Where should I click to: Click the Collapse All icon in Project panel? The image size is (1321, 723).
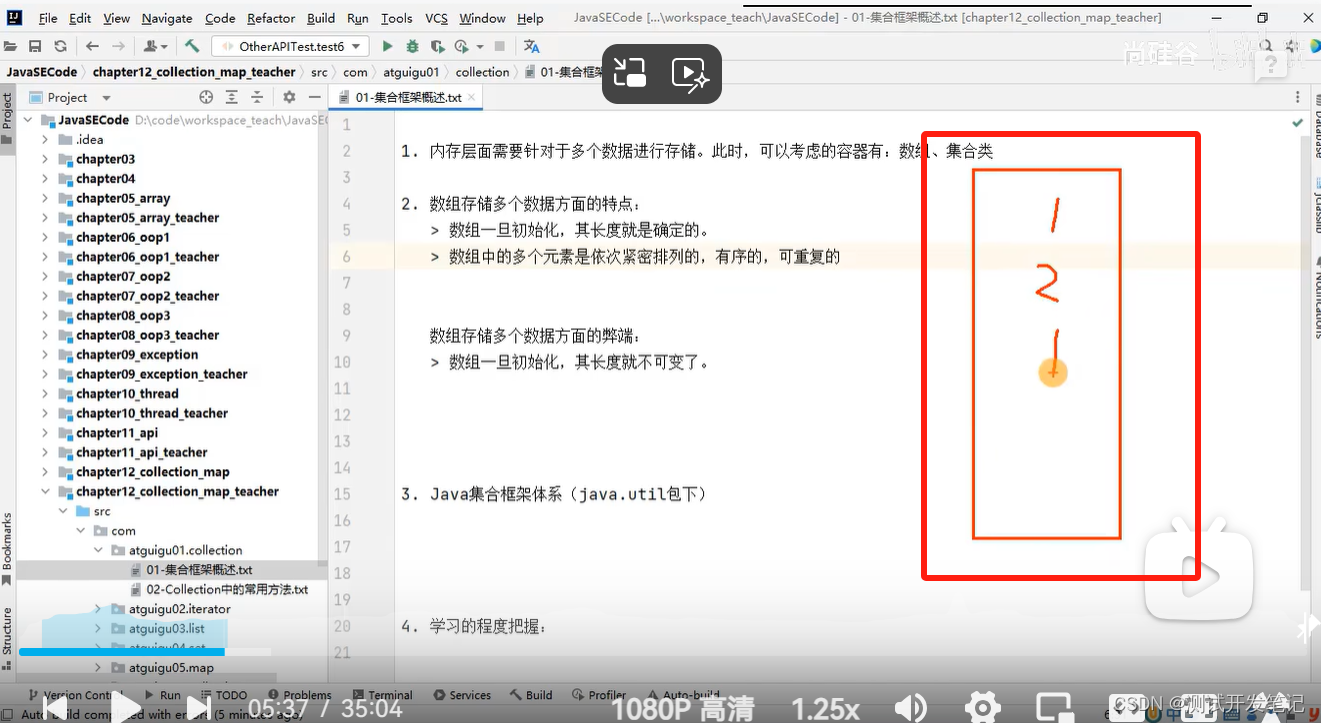[257, 97]
